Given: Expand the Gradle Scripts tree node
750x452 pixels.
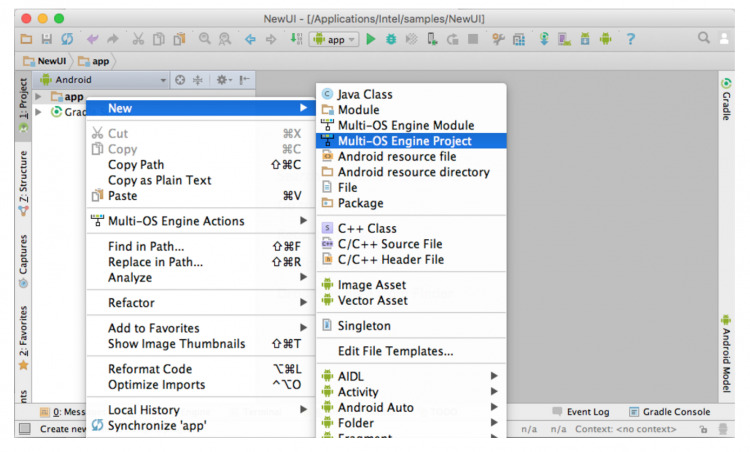Looking at the screenshot, I should click(39, 112).
